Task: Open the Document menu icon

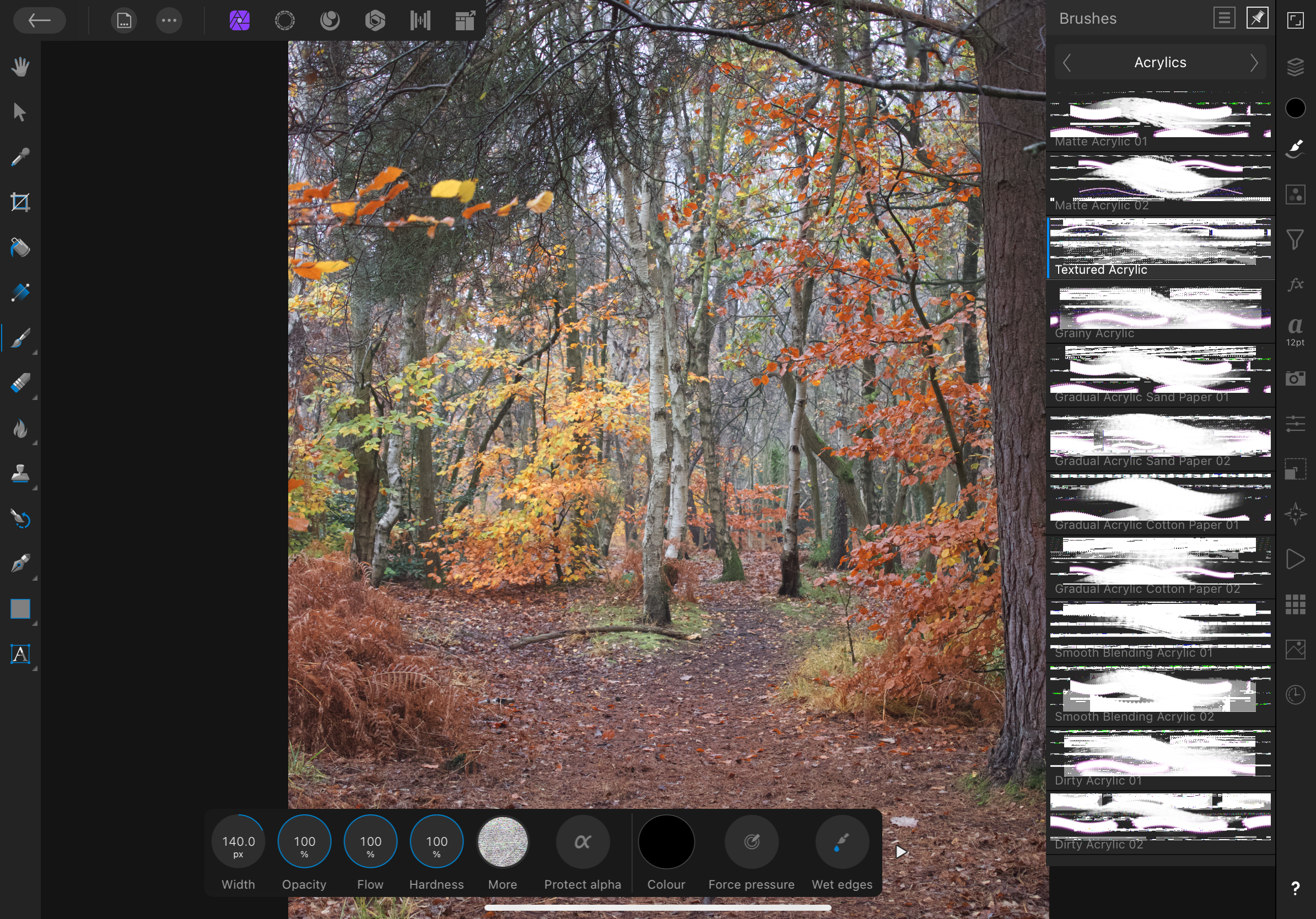Action: 125,21
